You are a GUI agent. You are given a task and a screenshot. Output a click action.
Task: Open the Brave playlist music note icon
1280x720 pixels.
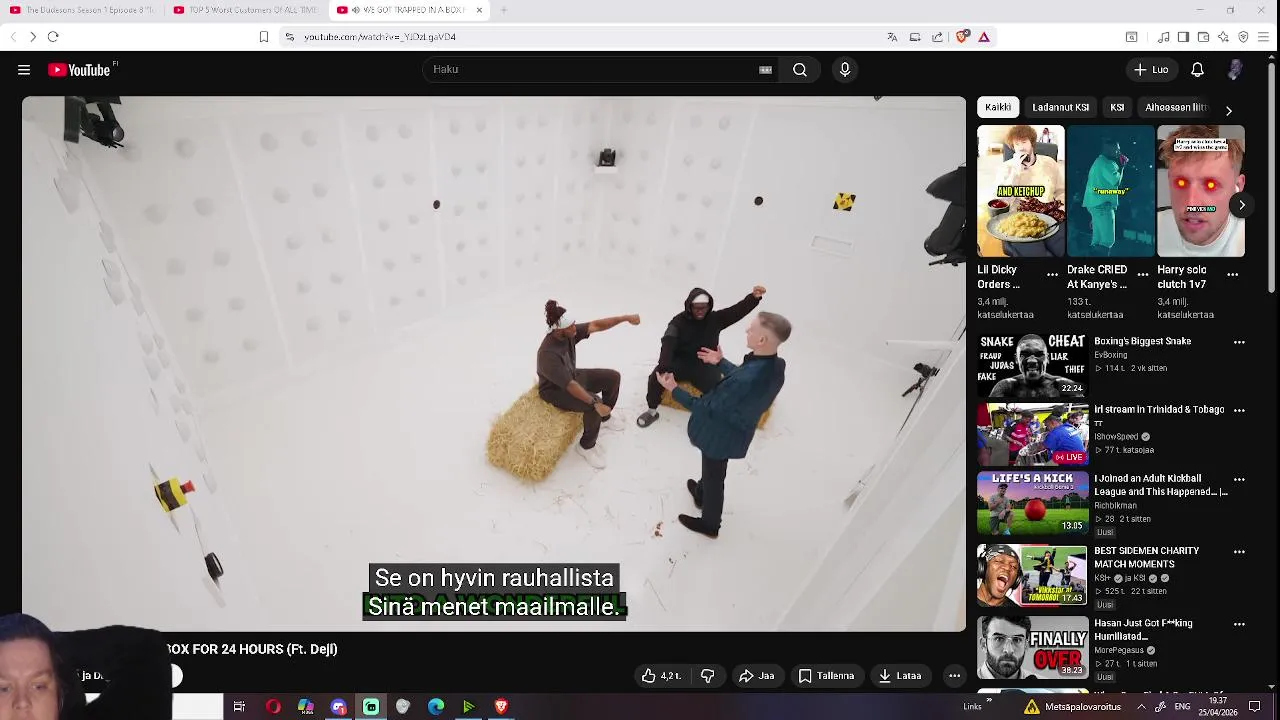[x=1164, y=37]
